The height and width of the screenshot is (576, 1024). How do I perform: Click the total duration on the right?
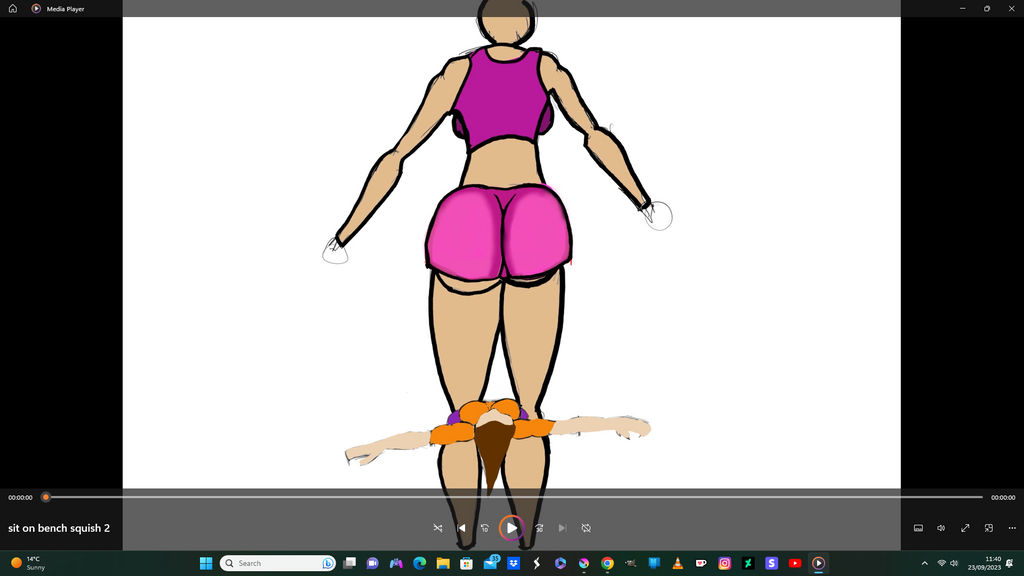click(1003, 498)
